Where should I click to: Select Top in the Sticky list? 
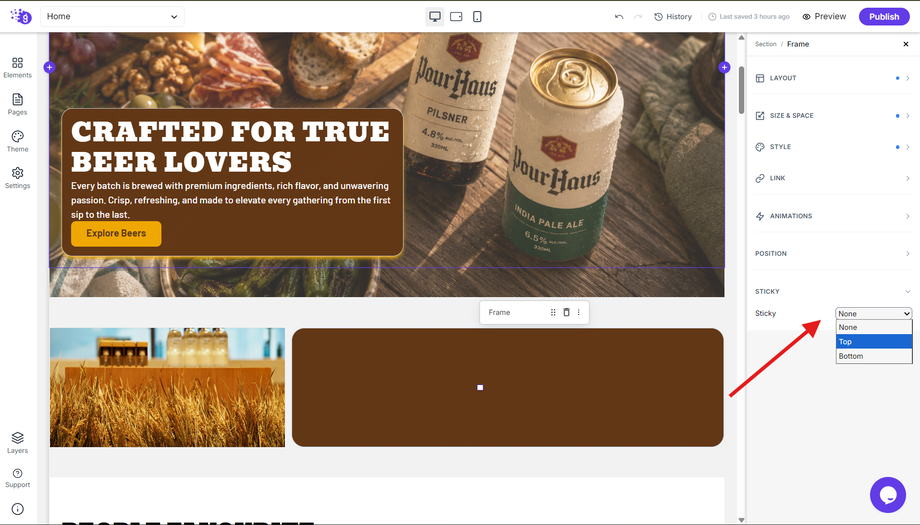click(x=874, y=341)
